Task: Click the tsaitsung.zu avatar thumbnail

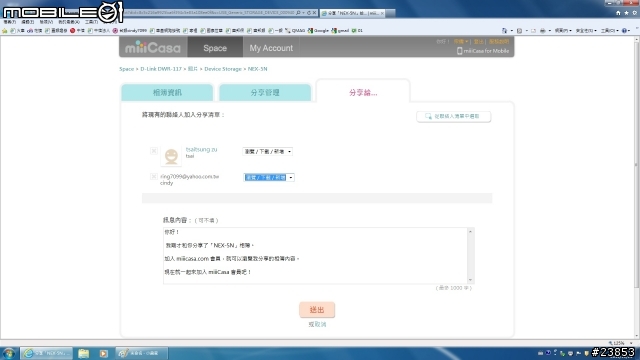Action: click(x=171, y=156)
